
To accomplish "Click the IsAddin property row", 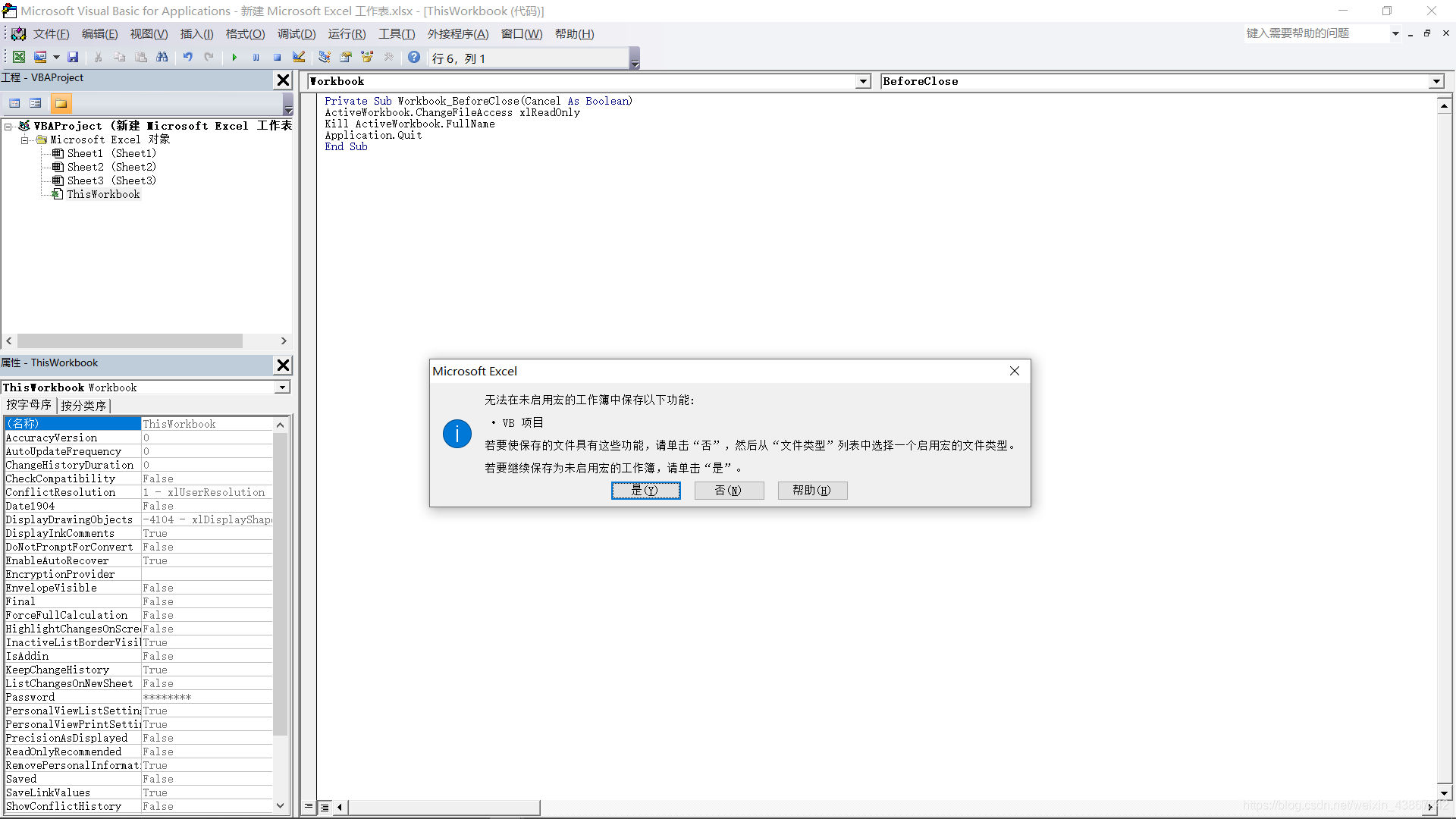I will point(138,656).
